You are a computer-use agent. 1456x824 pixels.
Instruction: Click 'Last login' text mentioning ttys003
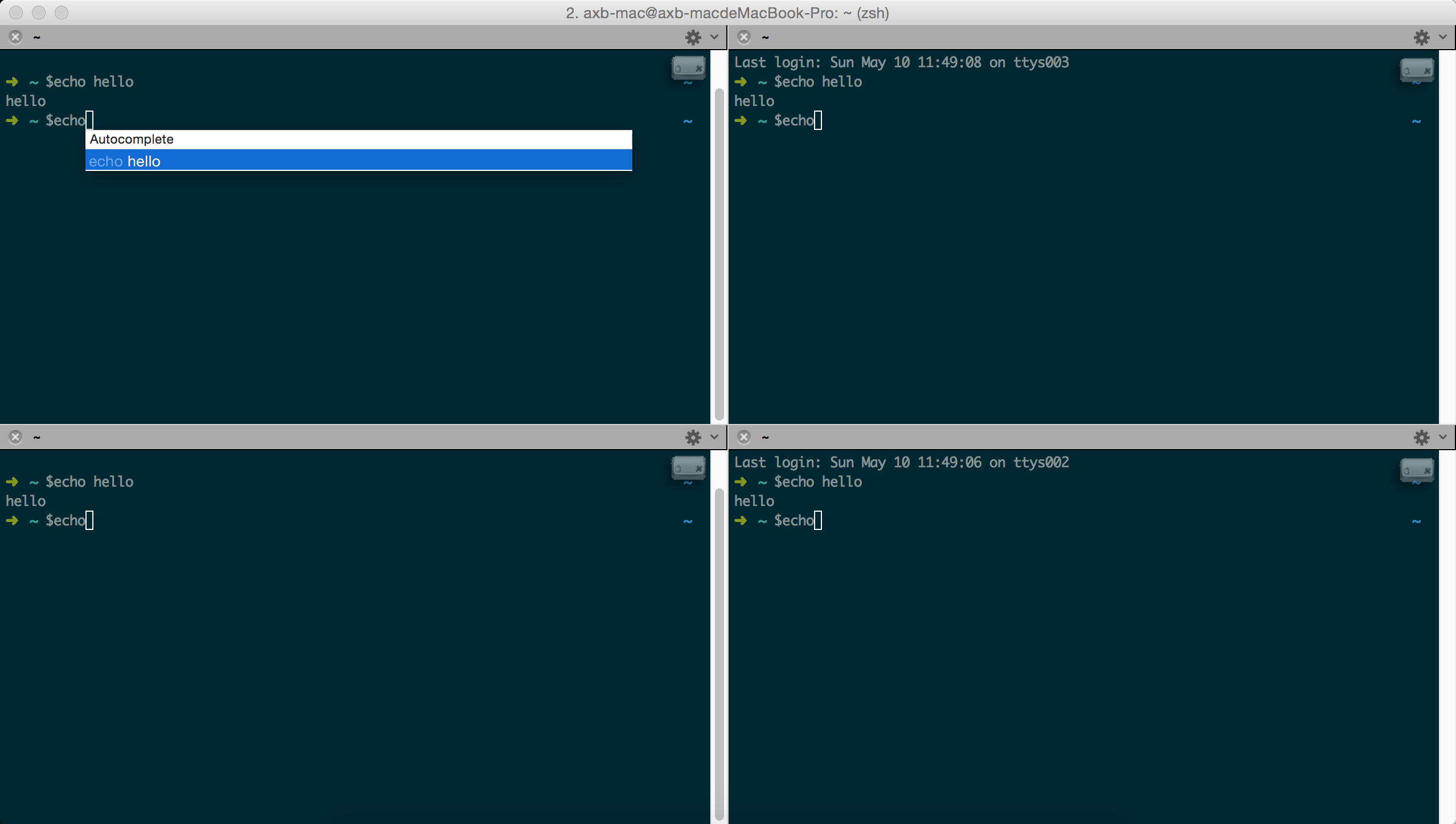901,62
